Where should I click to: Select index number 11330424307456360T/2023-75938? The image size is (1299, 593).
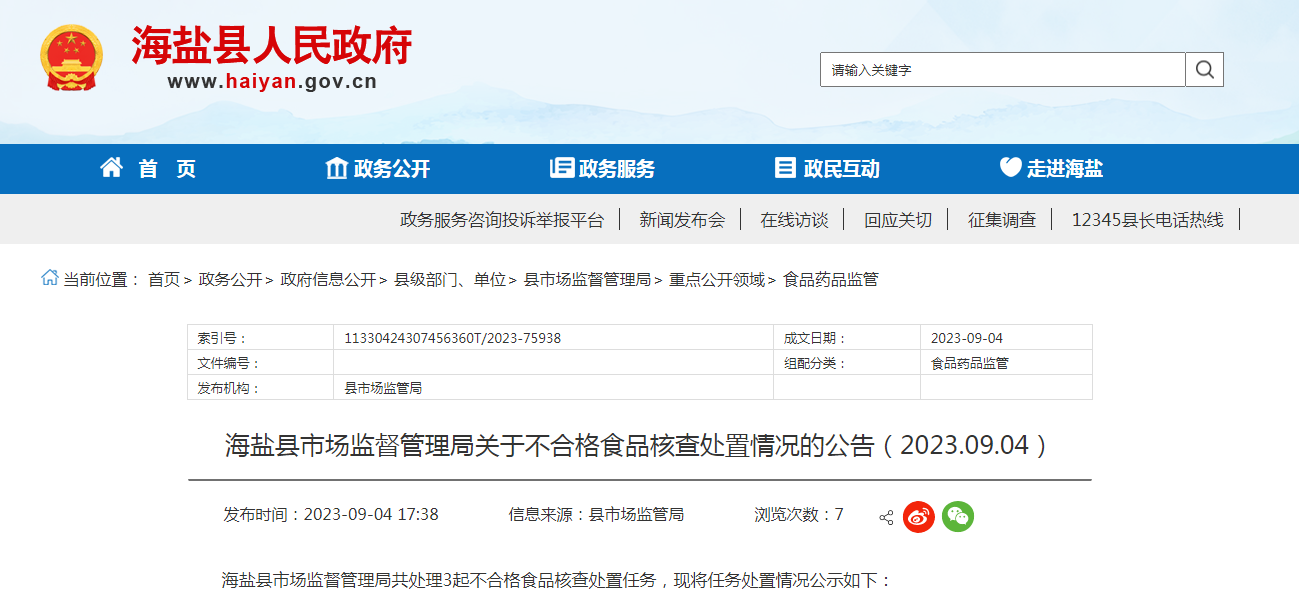click(453, 338)
